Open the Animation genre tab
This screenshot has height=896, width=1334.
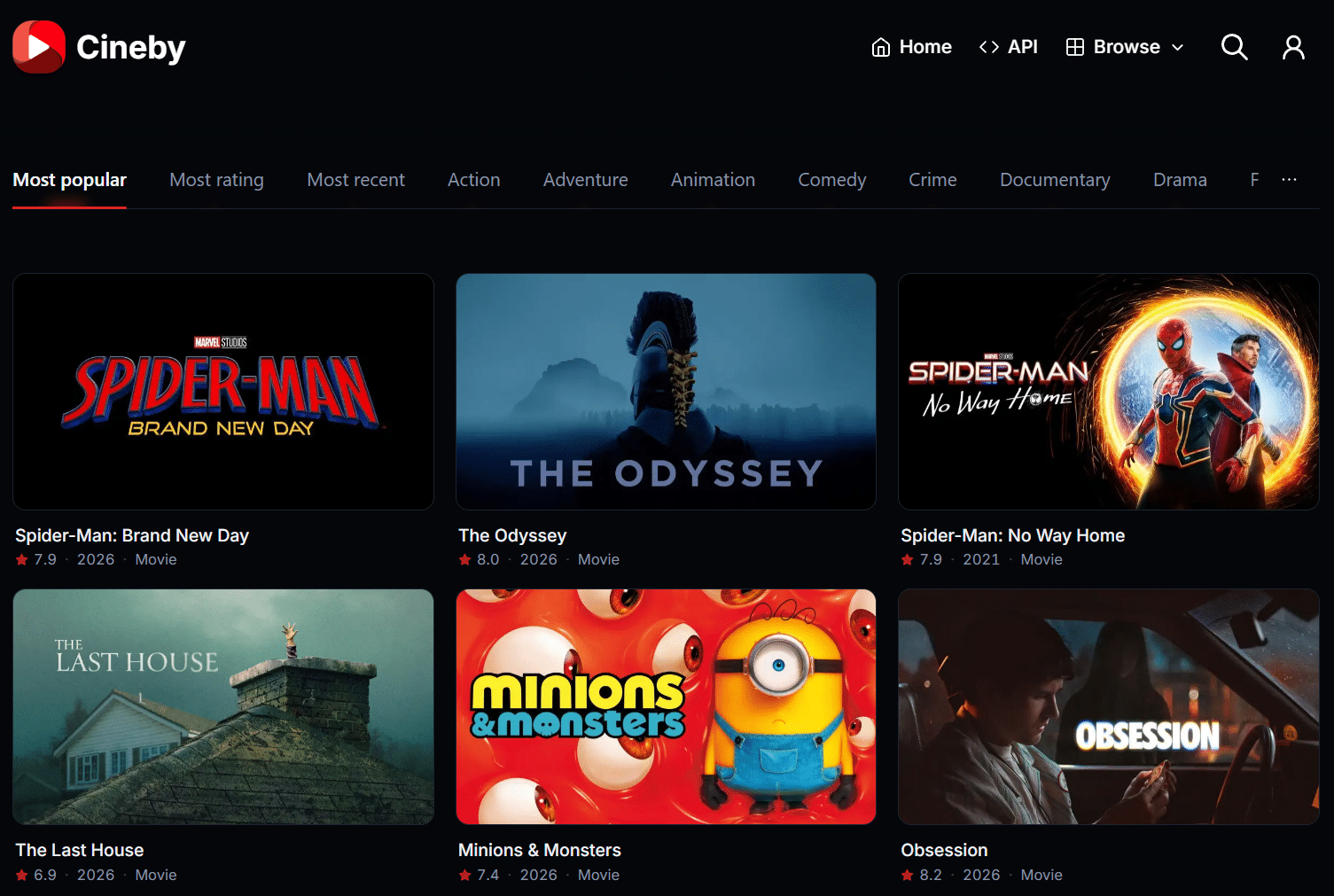pyautogui.click(x=713, y=180)
